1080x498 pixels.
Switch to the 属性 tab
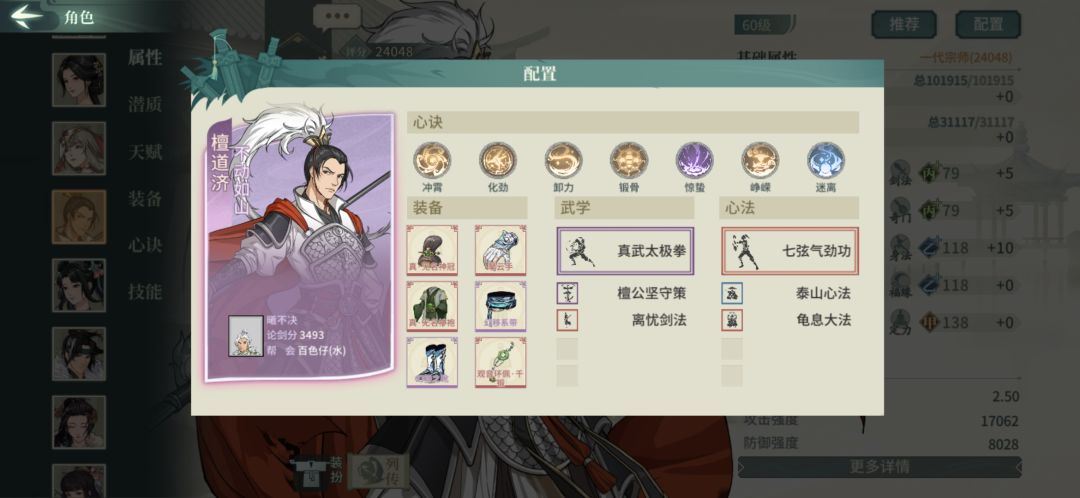(x=145, y=58)
